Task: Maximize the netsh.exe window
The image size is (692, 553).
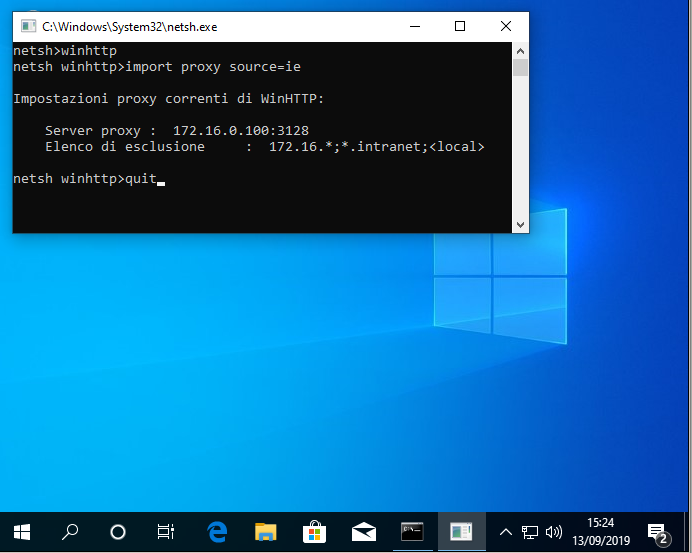Action: [x=460, y=26]
